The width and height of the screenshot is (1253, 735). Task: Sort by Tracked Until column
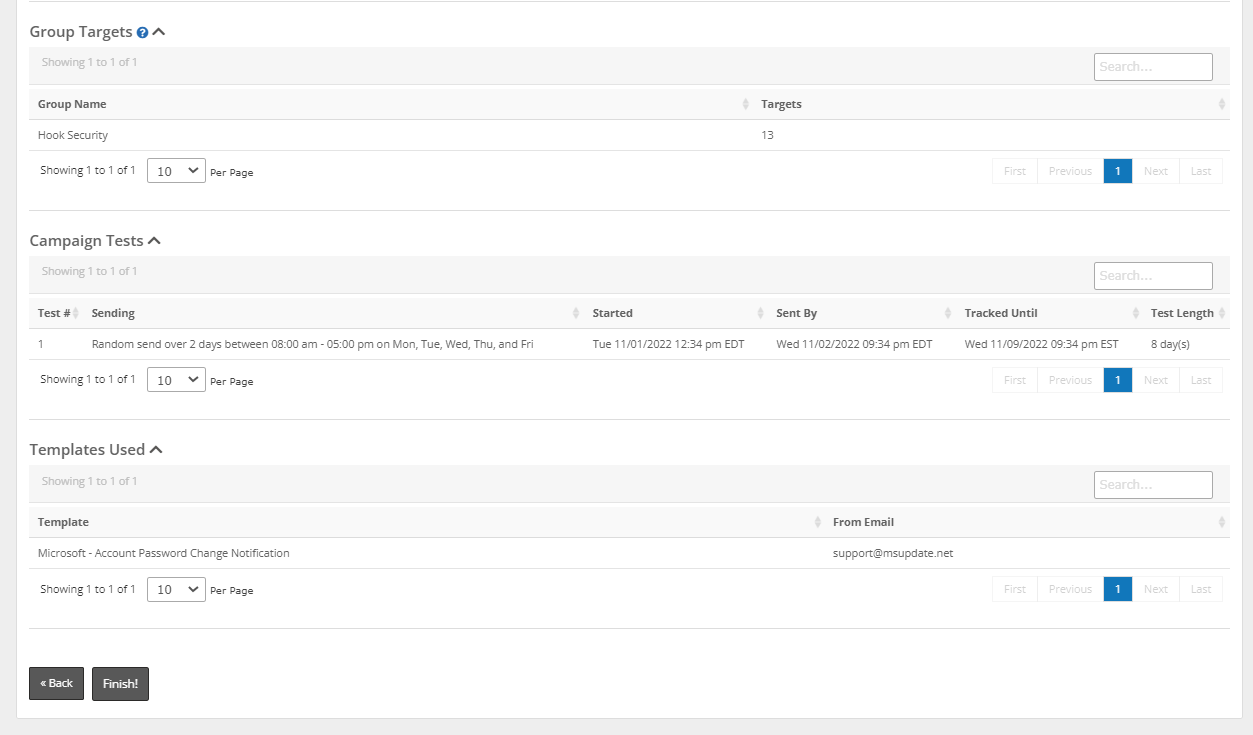tap(1050, 313)
